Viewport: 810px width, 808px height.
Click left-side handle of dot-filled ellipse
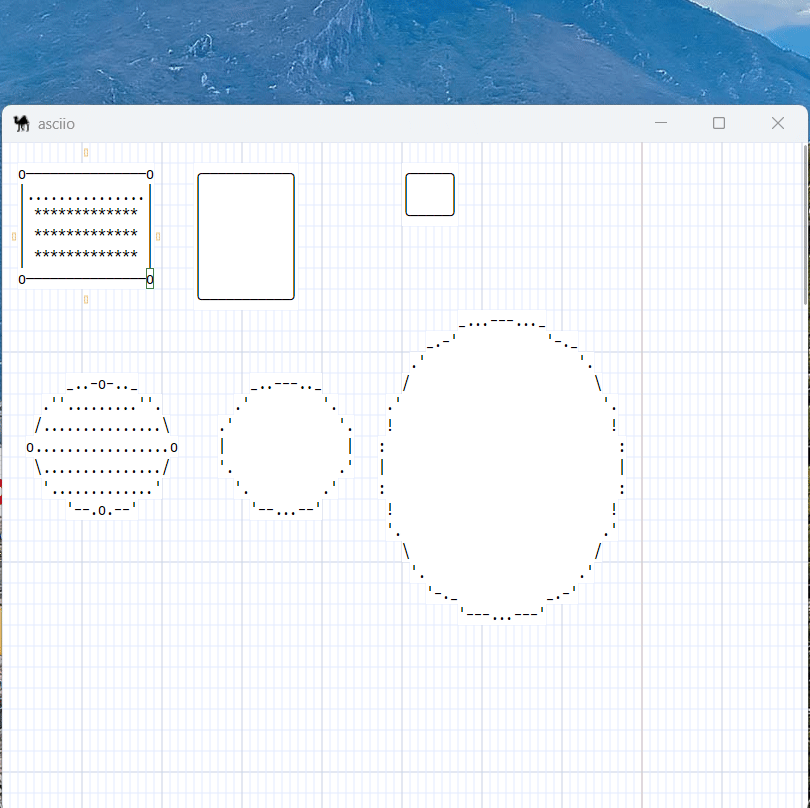pos(30,448)
